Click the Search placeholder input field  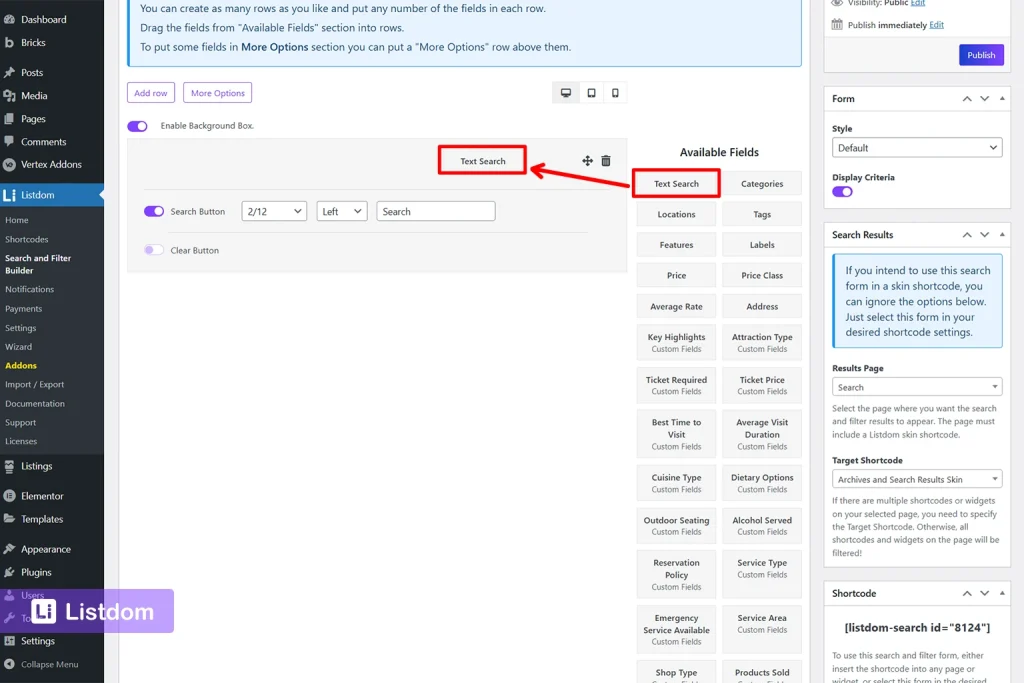pyautogui.click(x=435, y=211)
